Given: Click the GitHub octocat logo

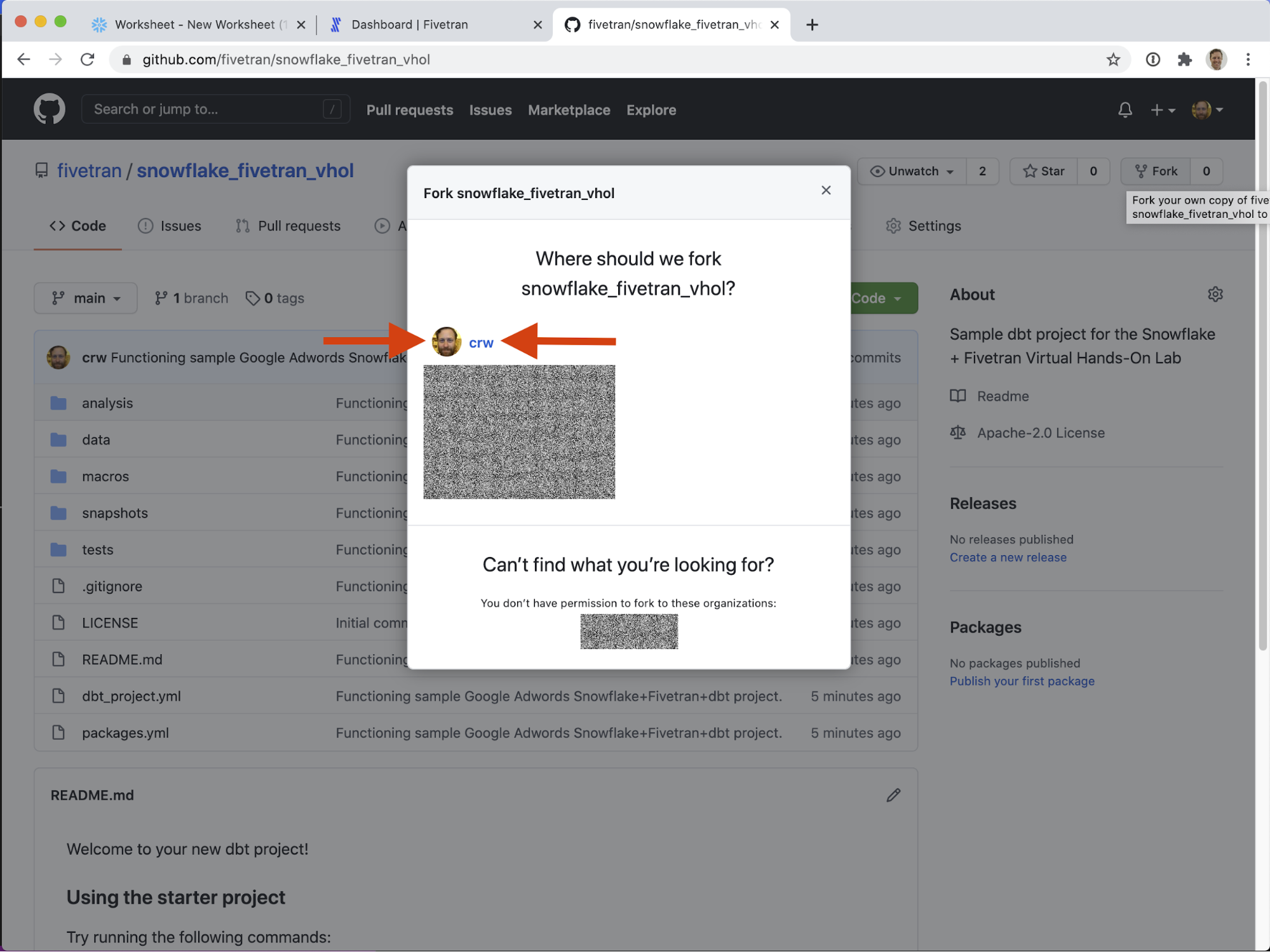Looking at the screenshot, I should [49, 109].
